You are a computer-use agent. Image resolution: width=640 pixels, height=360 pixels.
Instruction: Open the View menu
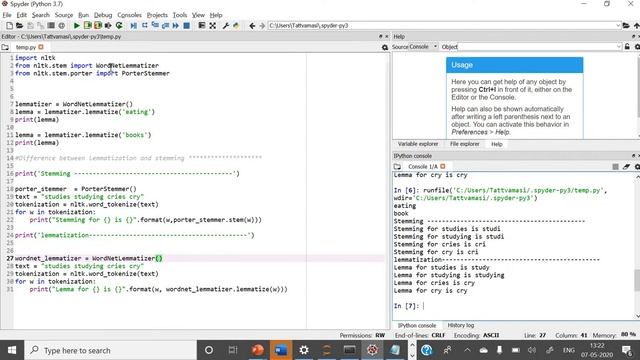[198, 15]
